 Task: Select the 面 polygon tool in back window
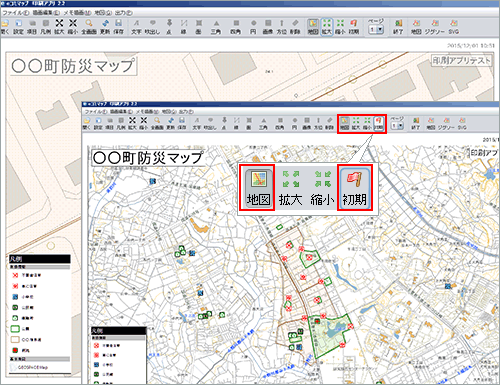(199, 27)
